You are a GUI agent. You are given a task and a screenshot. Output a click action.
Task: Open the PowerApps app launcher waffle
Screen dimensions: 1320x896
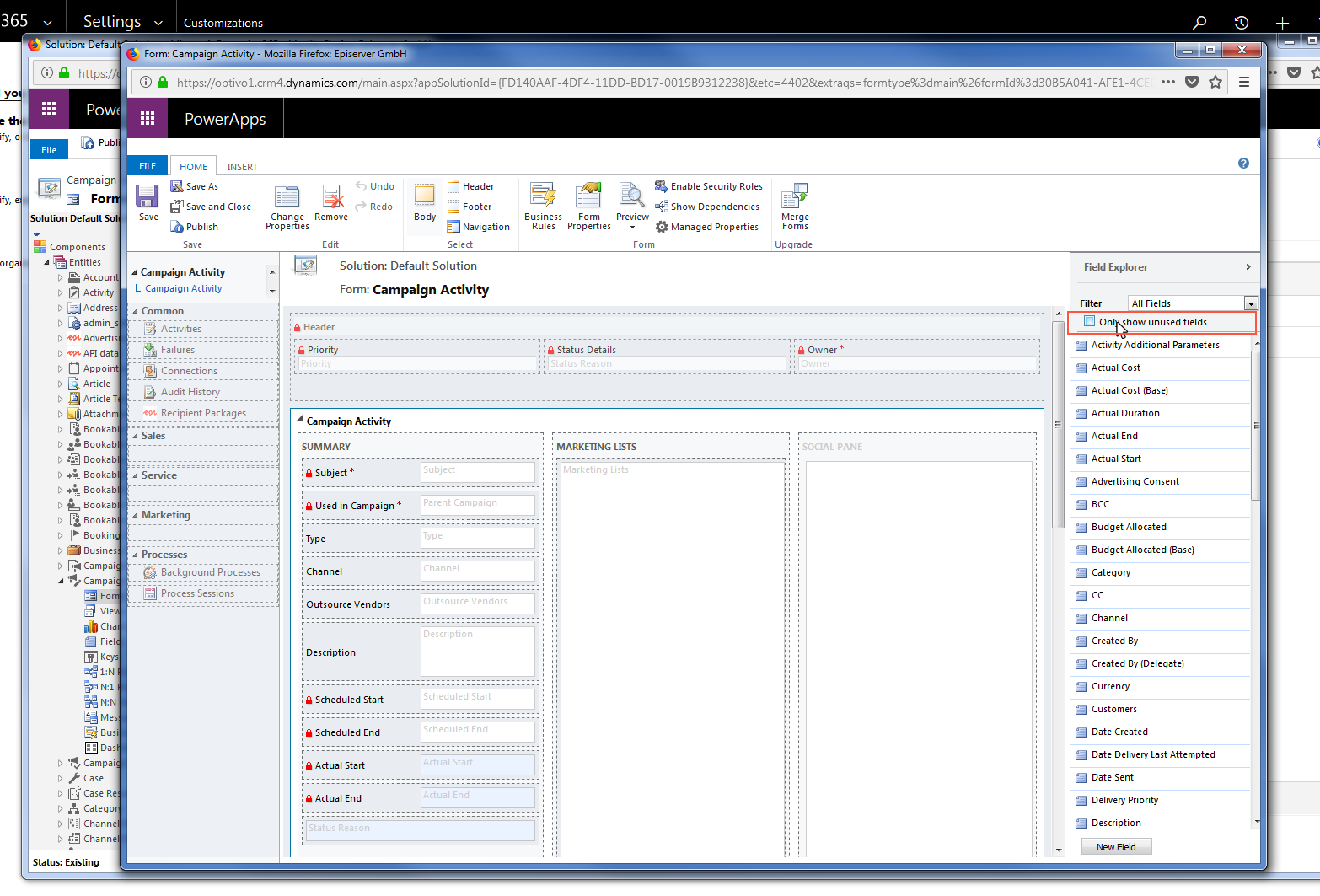coord(148,119)
